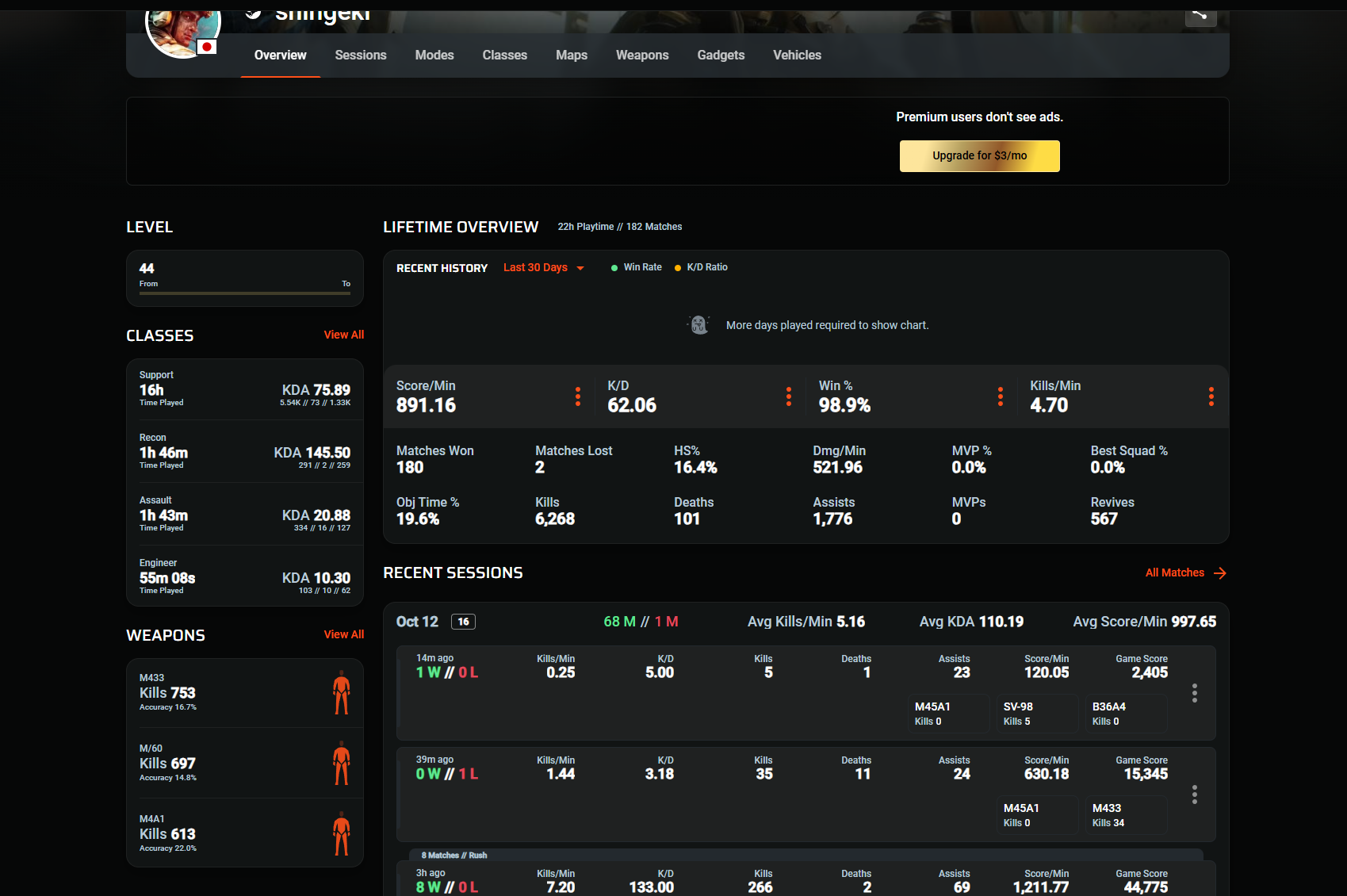The width and height of the screenshot is (1347, 896).
Task: Click the level 44 progress bar
Action: point(245,293)
